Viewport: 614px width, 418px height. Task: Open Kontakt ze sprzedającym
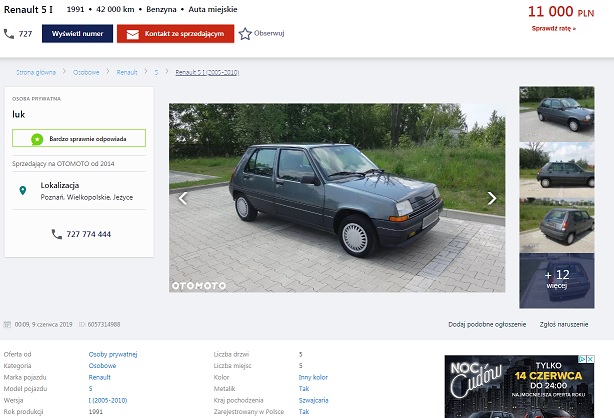(x=175, y=34)
